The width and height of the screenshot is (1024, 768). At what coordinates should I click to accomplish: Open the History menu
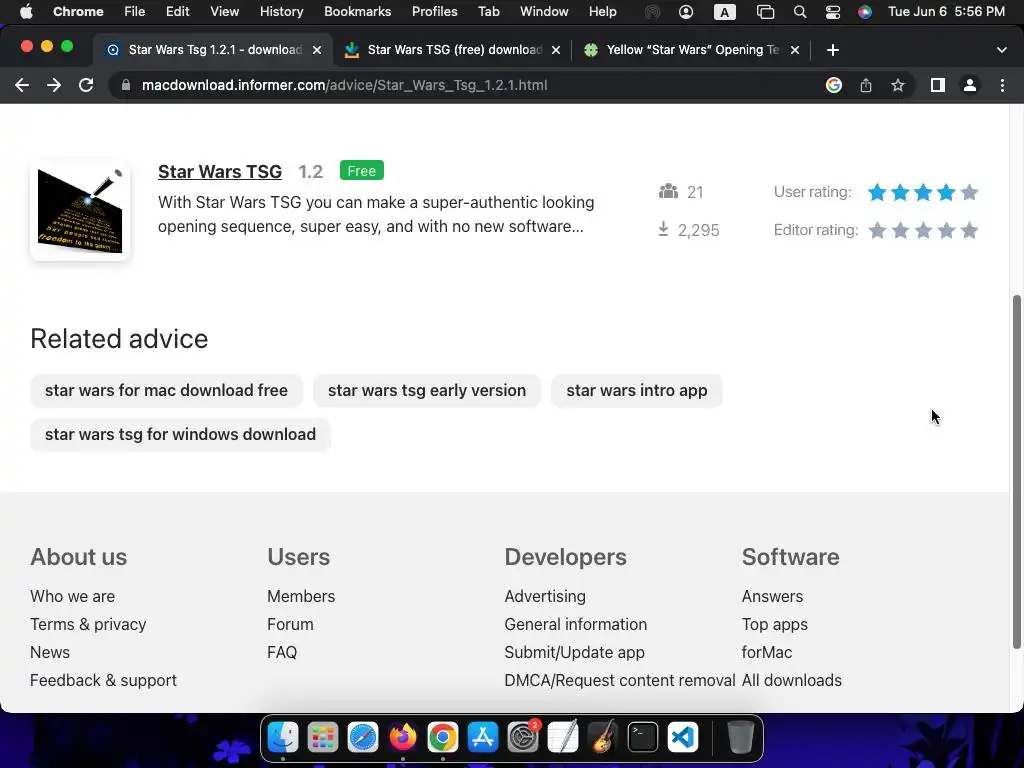(x=281, y=12)
